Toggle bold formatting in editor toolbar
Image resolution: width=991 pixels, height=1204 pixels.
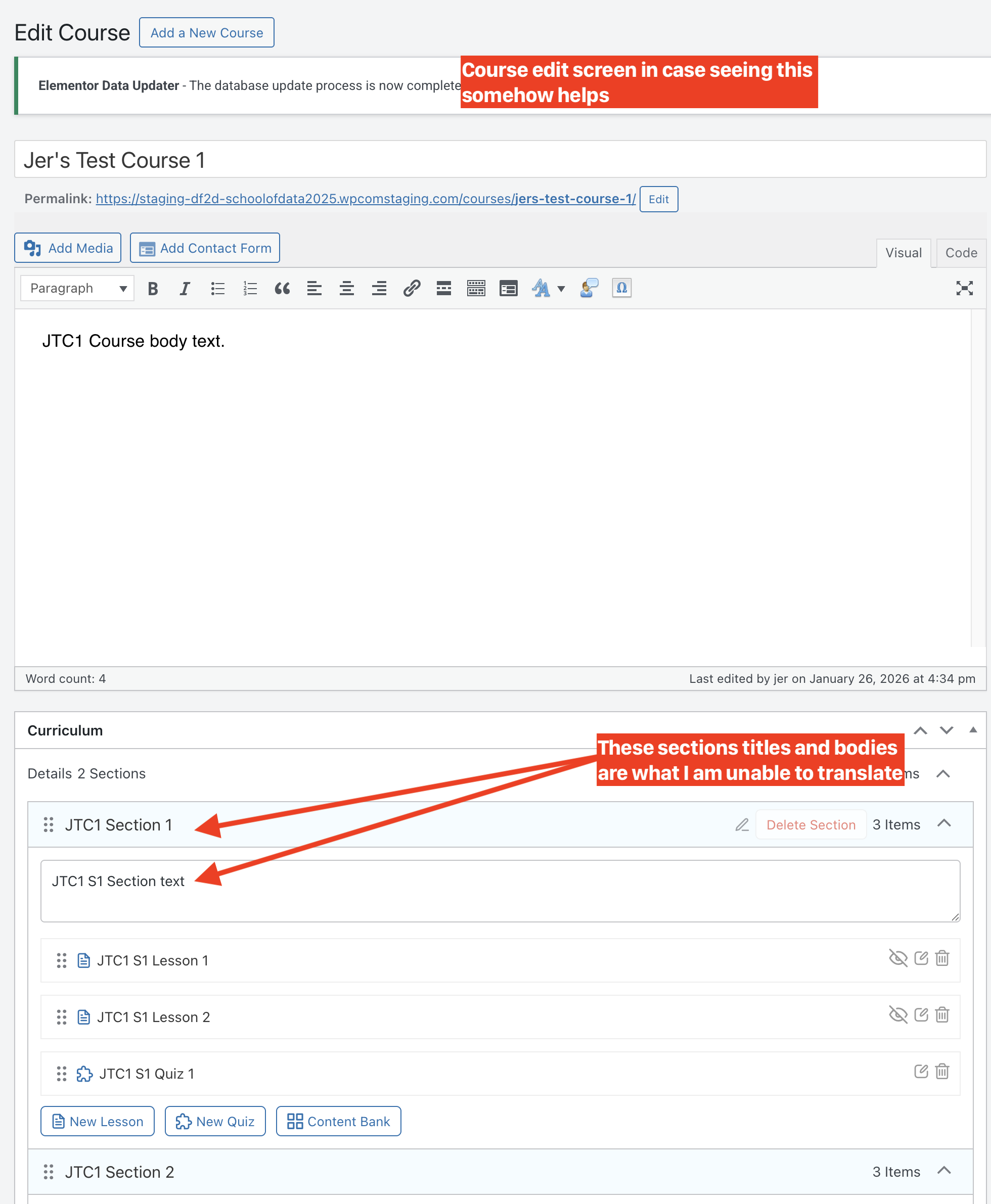(x=152, y=289)
